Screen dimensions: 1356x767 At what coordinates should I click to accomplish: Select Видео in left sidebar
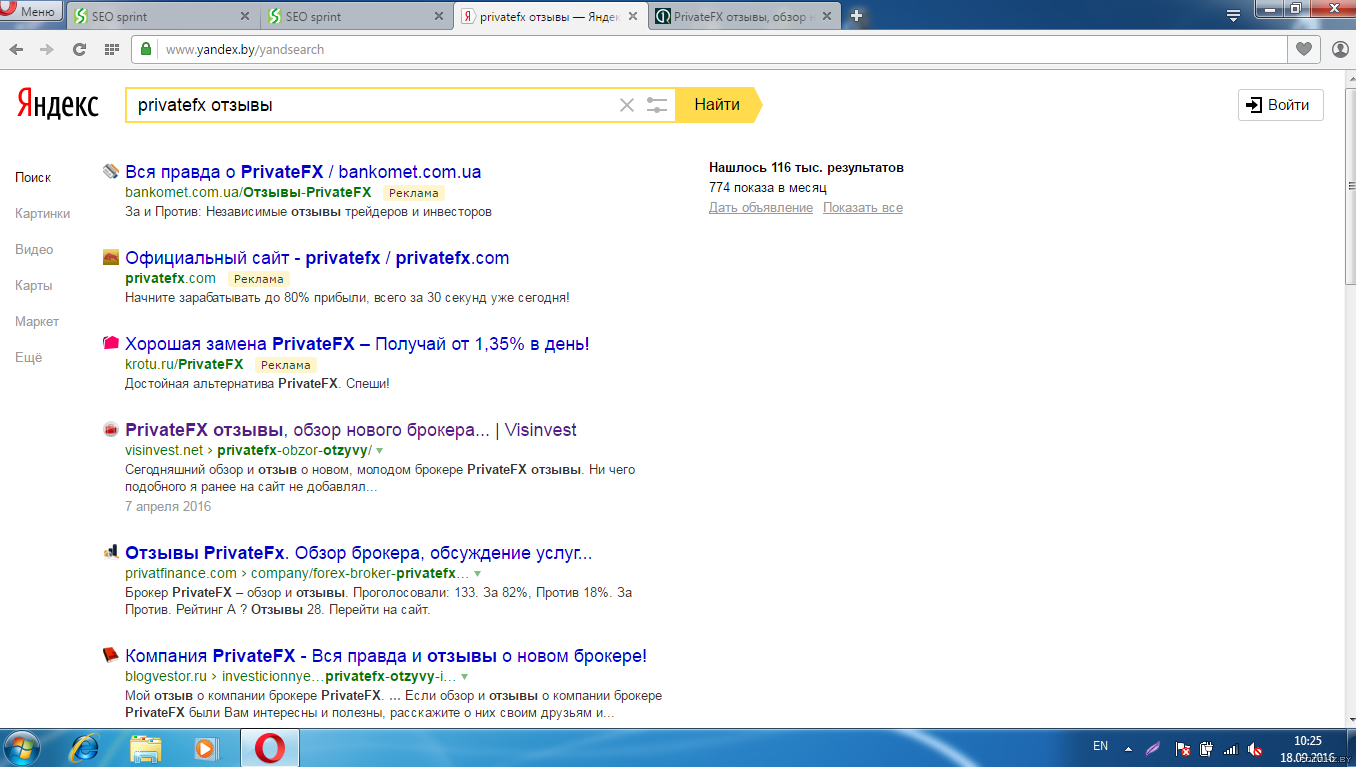[34, 249]
